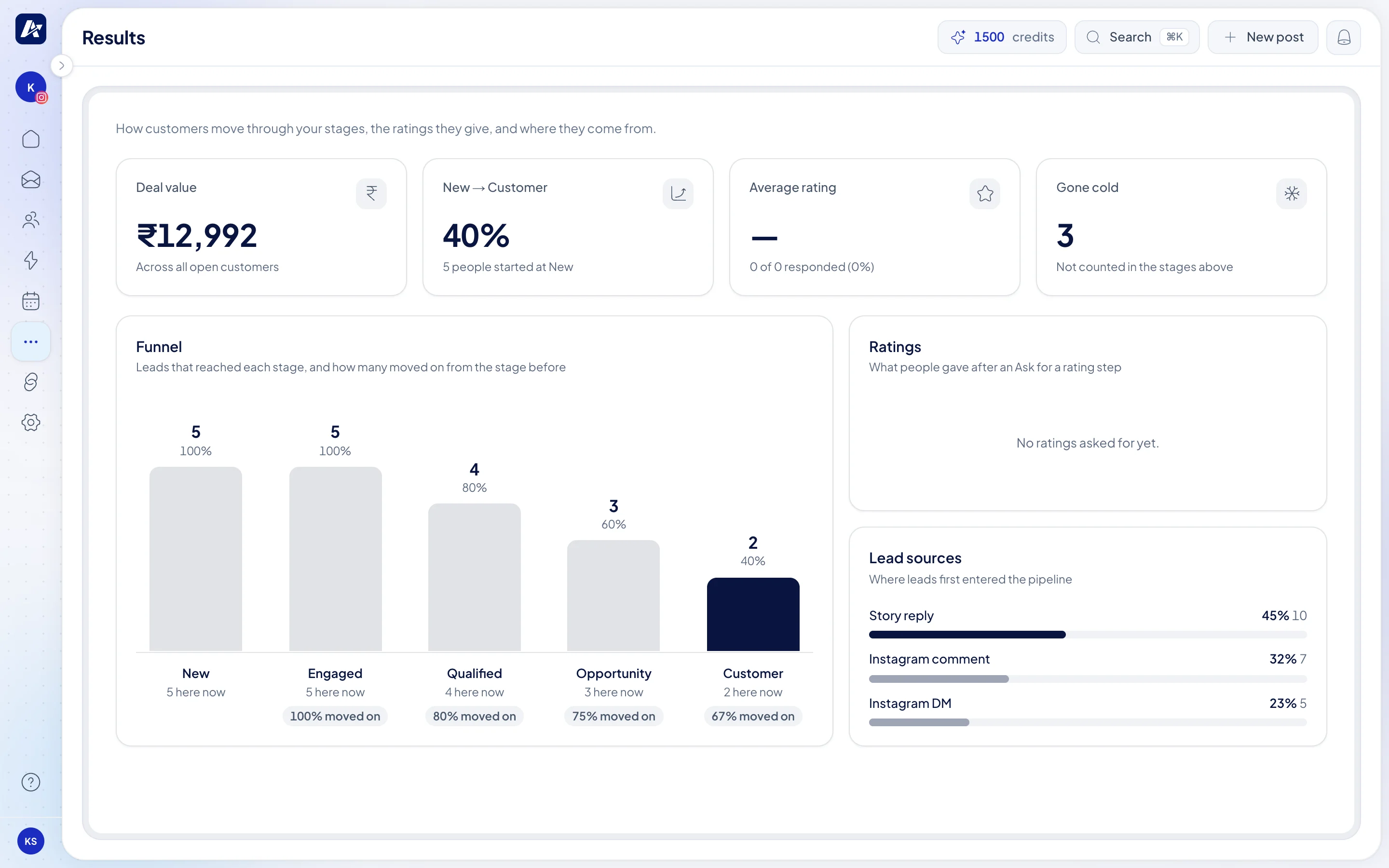Click the '23%' Instagram DM value
Viewport: 1389px width, 868px height.
1283,703
